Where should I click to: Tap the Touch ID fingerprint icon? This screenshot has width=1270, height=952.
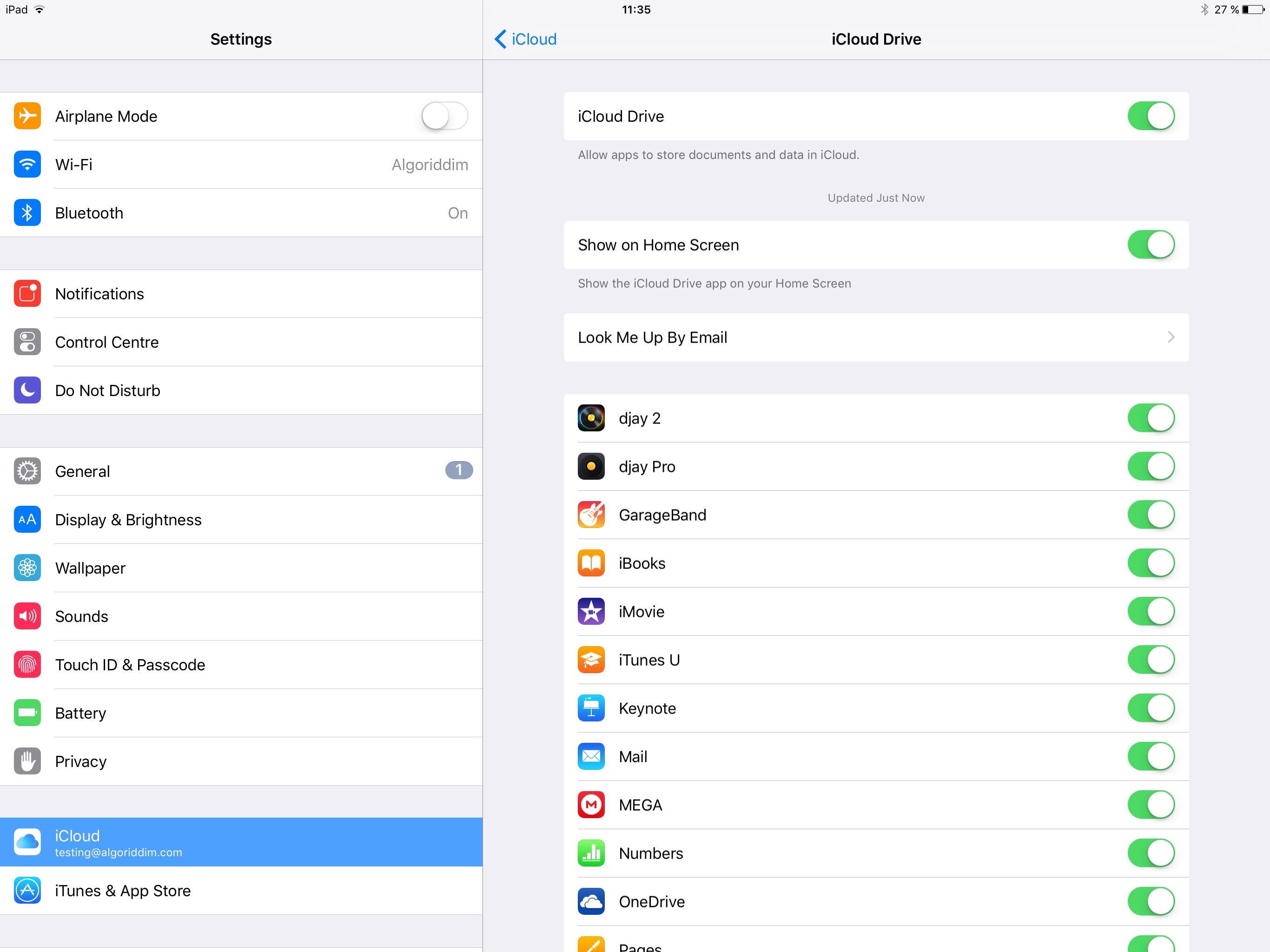(27, 664)
